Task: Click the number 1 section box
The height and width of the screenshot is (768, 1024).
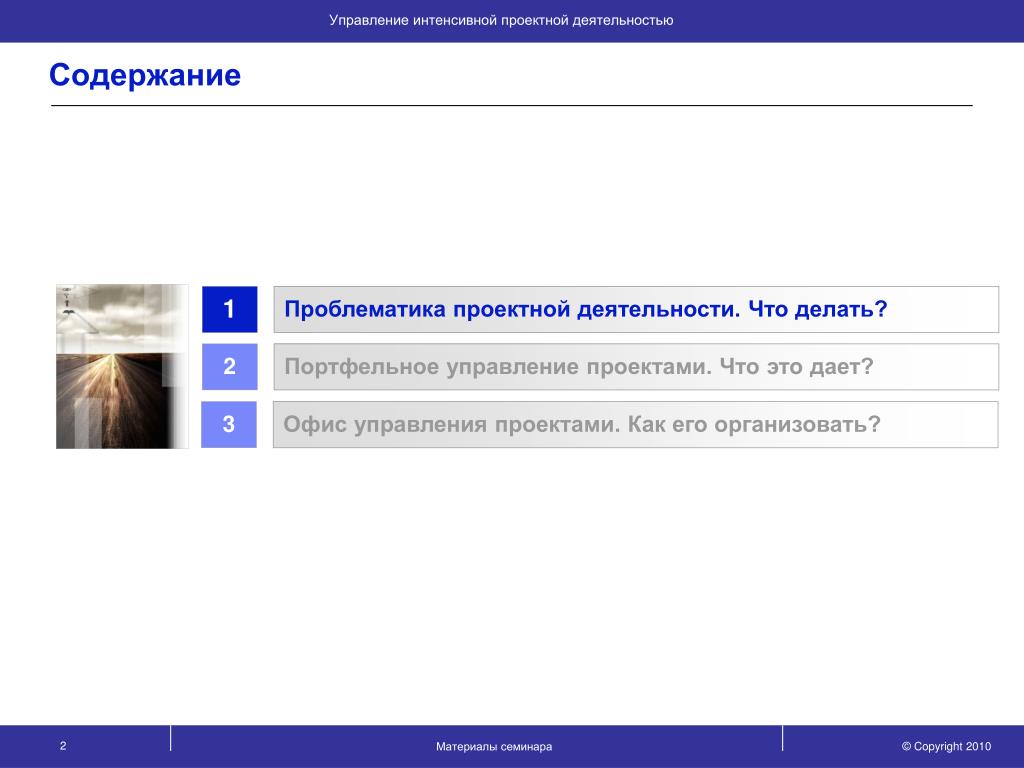Action: 229,309
